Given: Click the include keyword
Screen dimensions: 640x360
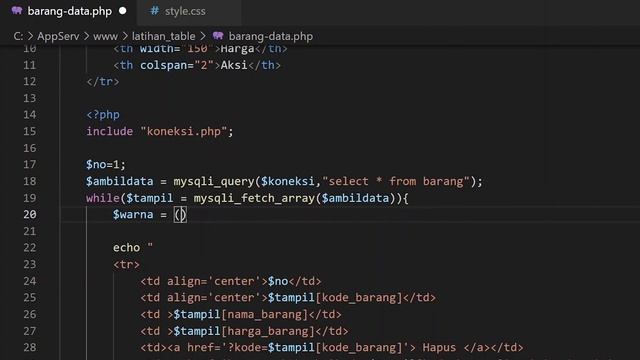Looking at the screenshot, I should pyautogui.click(x=109, y=131).
